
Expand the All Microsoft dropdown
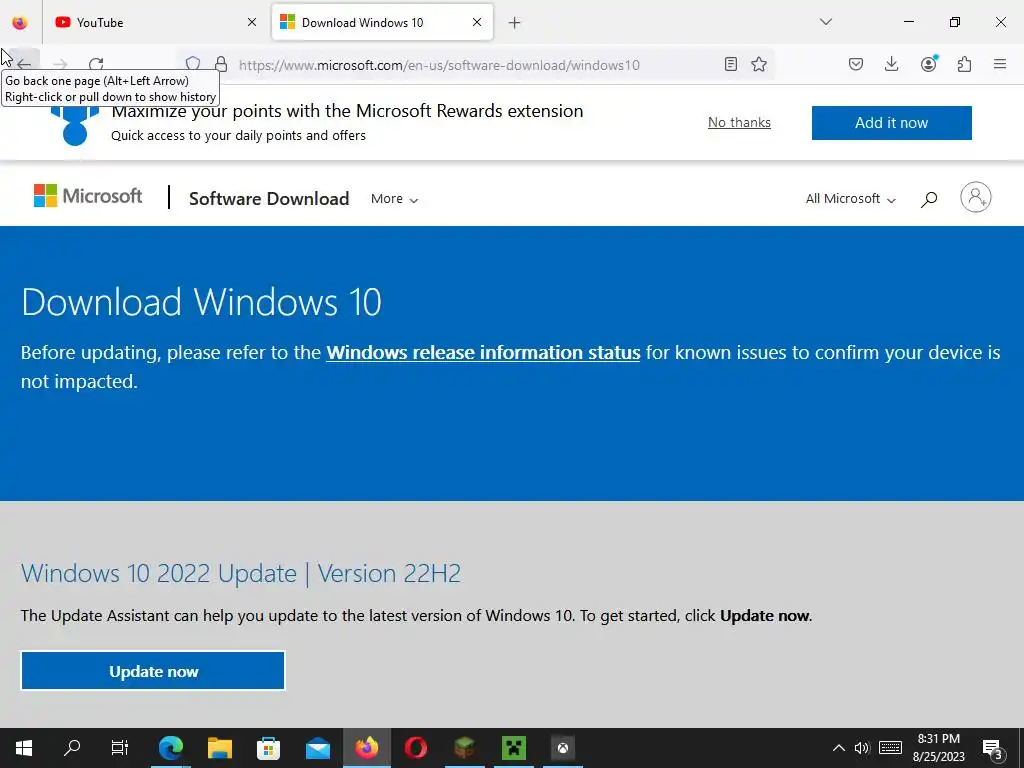(850, 199)
